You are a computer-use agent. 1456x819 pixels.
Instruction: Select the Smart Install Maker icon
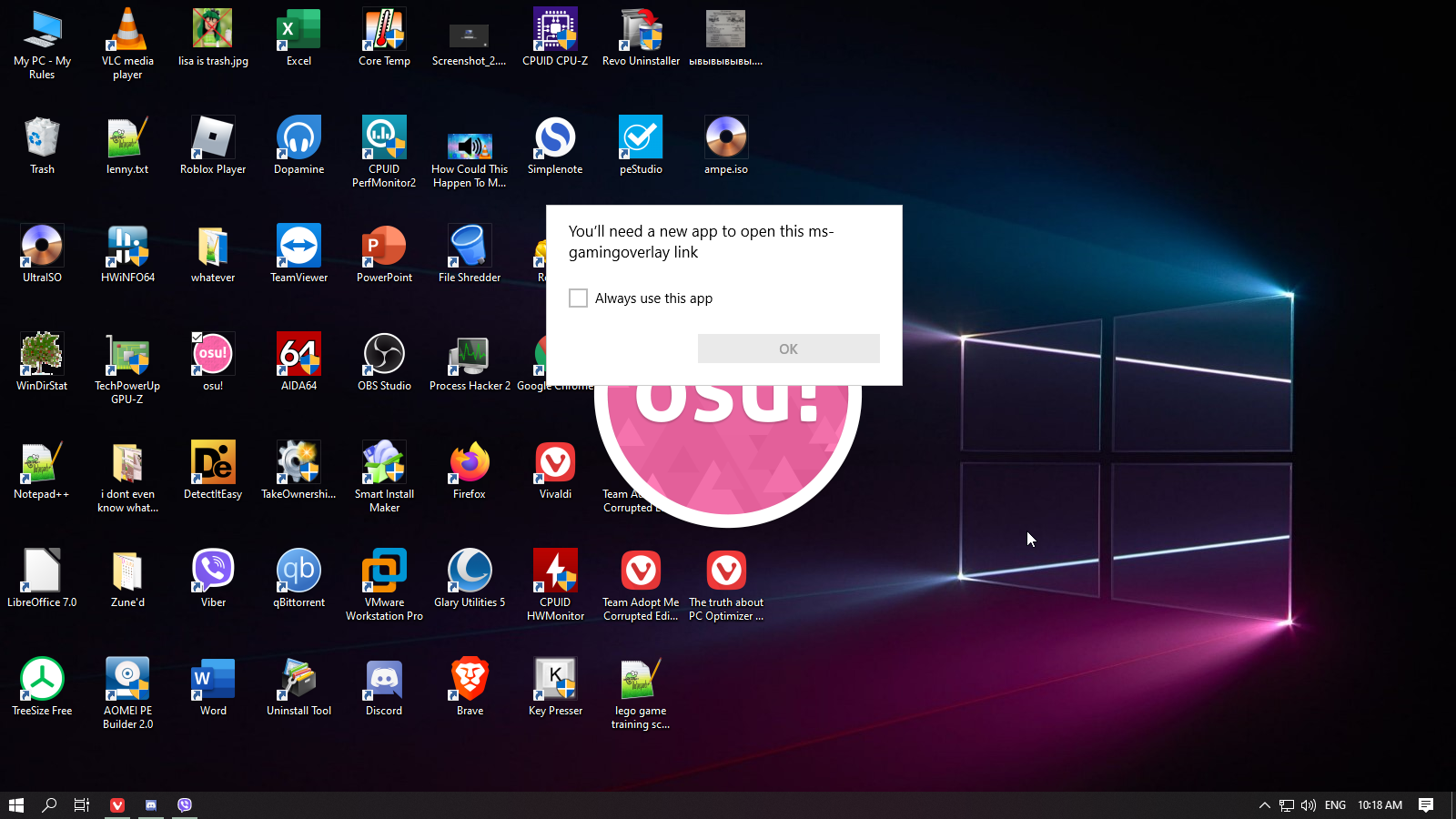pos(384,477)
